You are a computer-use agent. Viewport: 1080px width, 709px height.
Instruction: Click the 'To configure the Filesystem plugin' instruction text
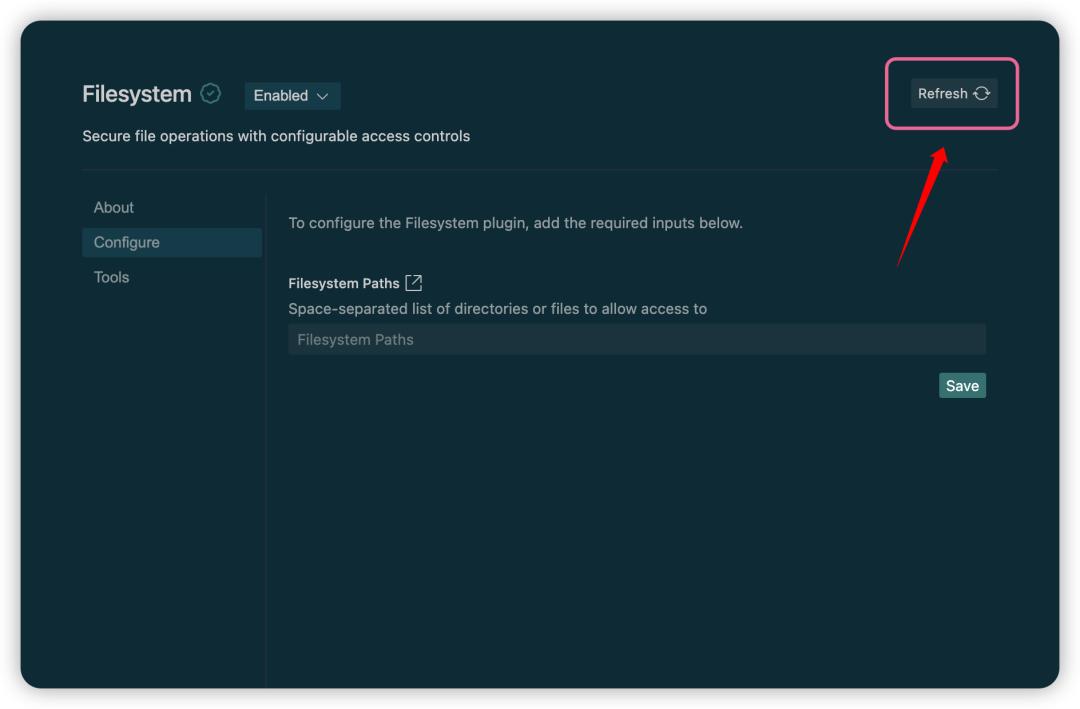tap(515, 223)
